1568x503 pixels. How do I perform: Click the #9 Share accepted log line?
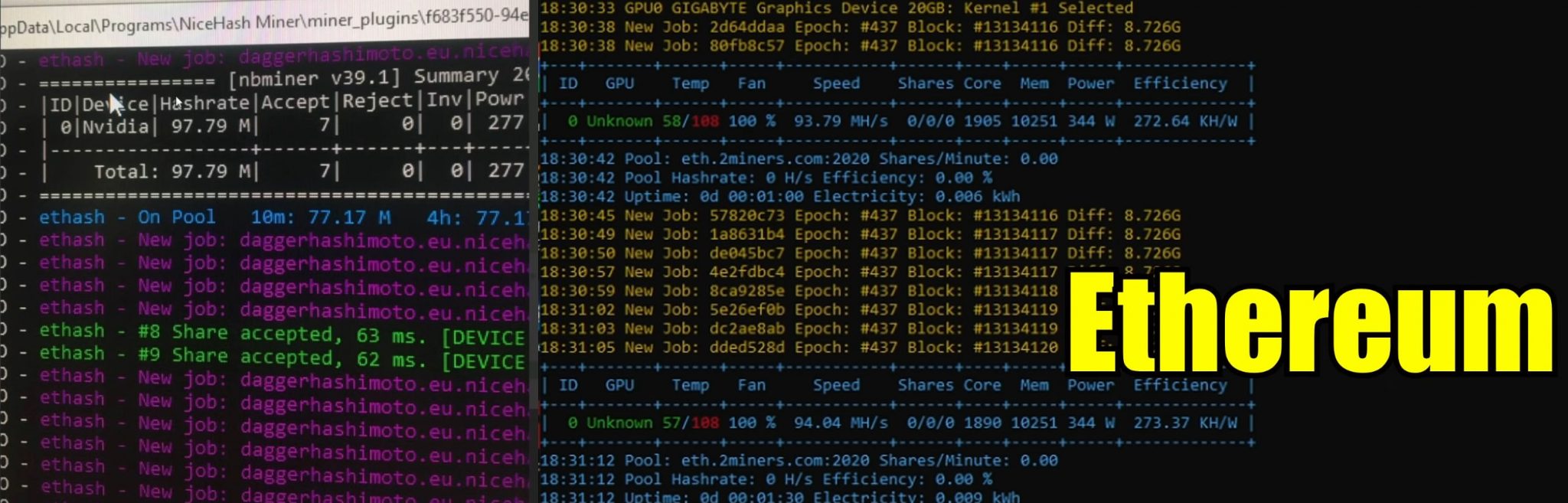[x=282, y=357]
